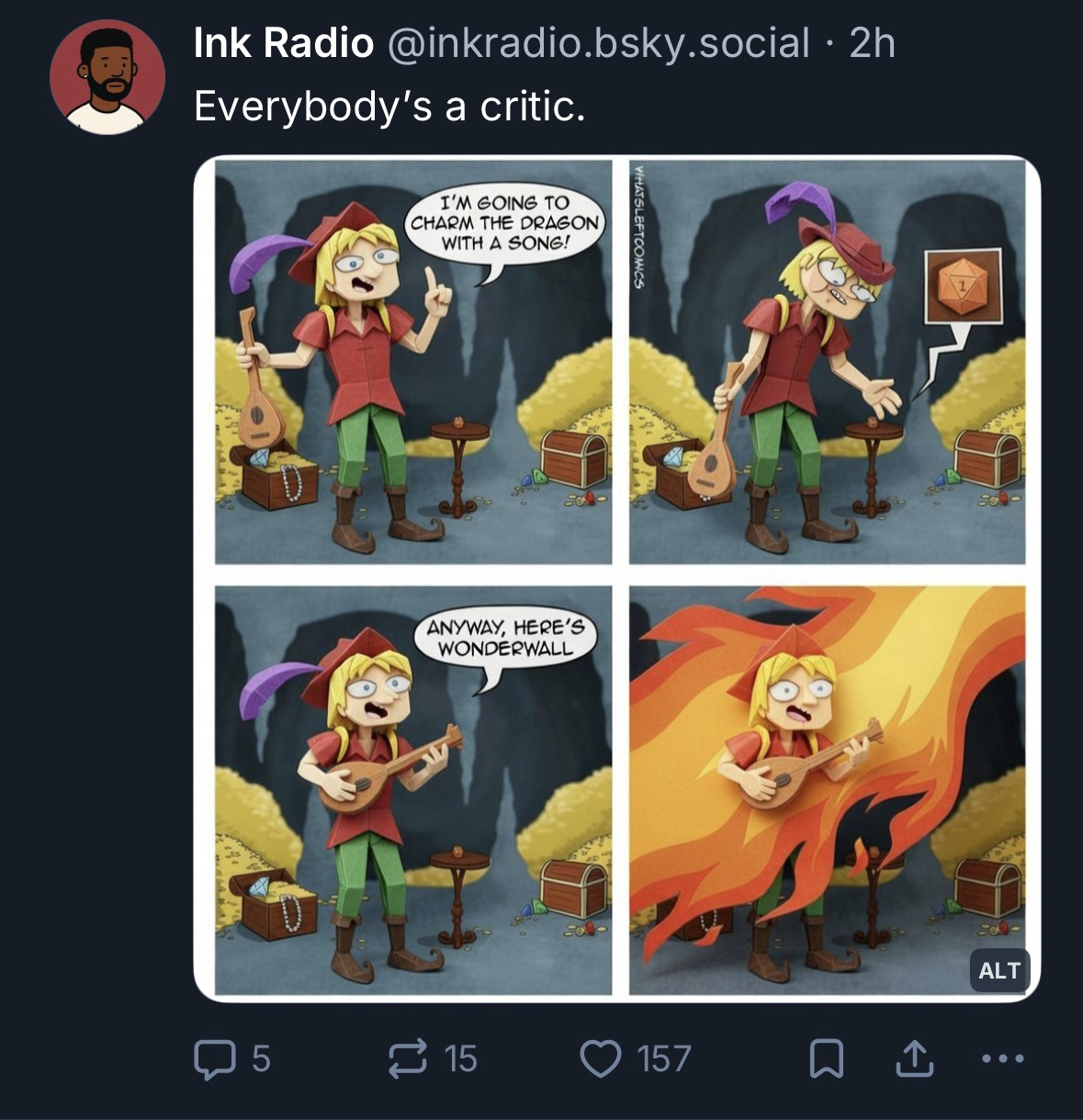Open the share arrow icon
The height and width of the screenshot is (1120, 1083).
pyautogui.click(x=914, y=1058)
